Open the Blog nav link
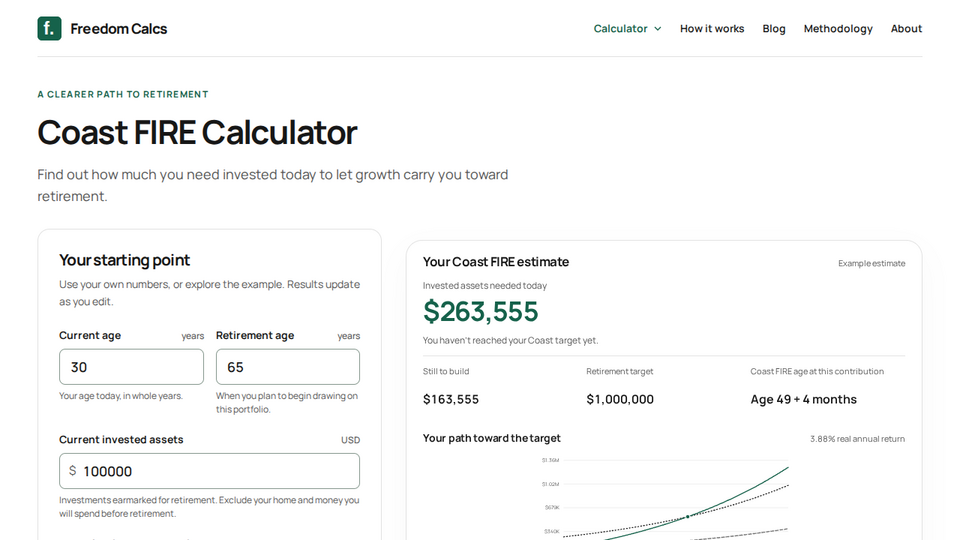This screenshot has height=540, width=960. pyautogui.click(x=774, y=29)
